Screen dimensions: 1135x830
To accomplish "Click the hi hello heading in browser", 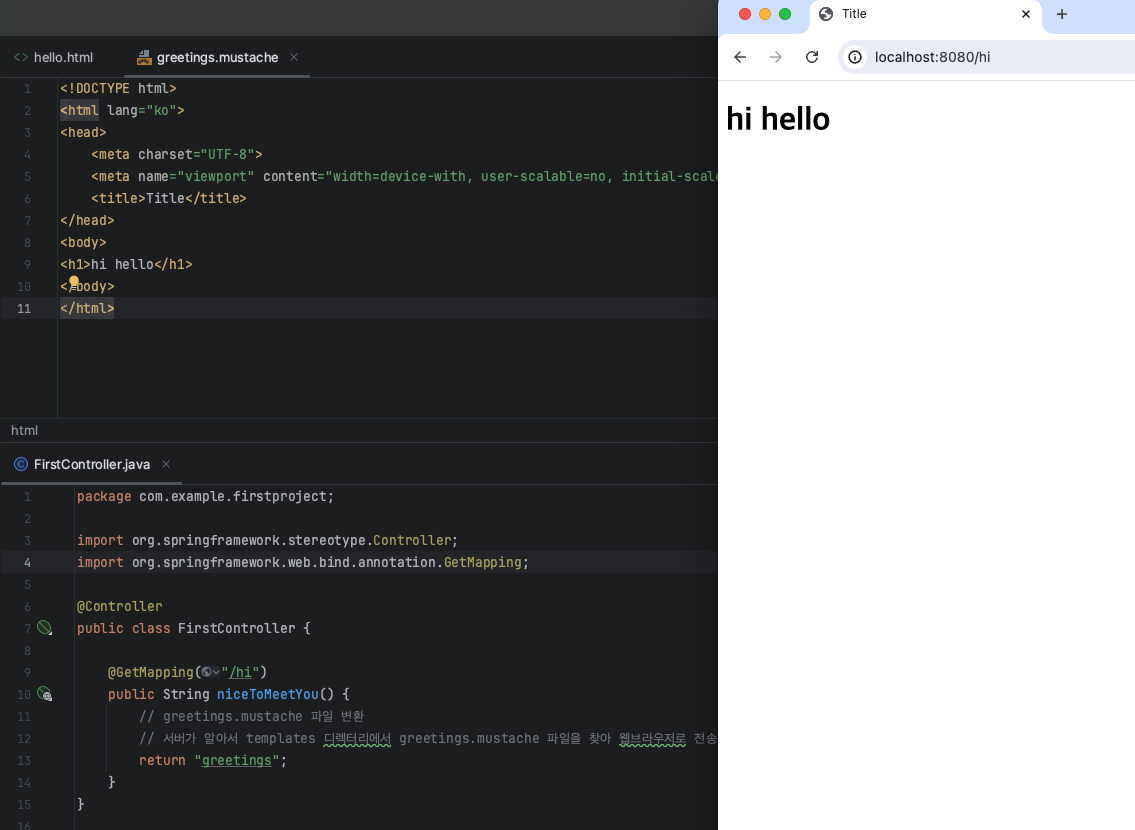I will [778, 119].
